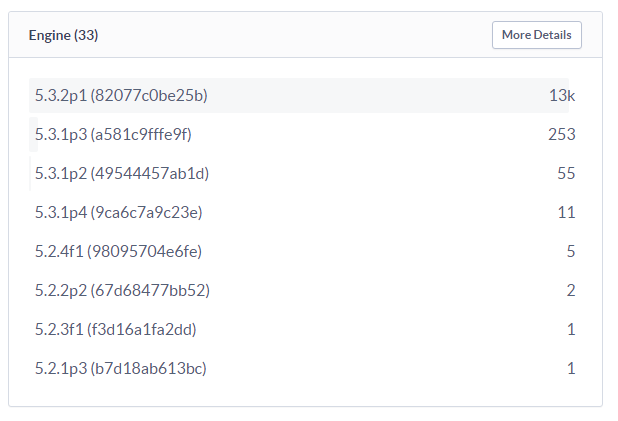Click the 253 count value

coord(562,134)
